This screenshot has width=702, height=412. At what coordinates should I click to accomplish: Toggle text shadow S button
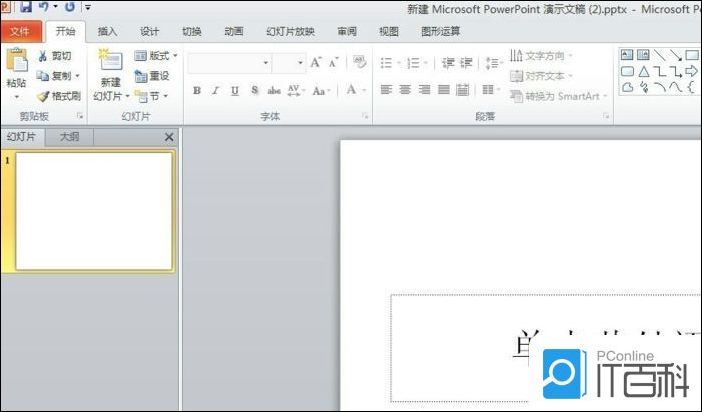point(254,90)
